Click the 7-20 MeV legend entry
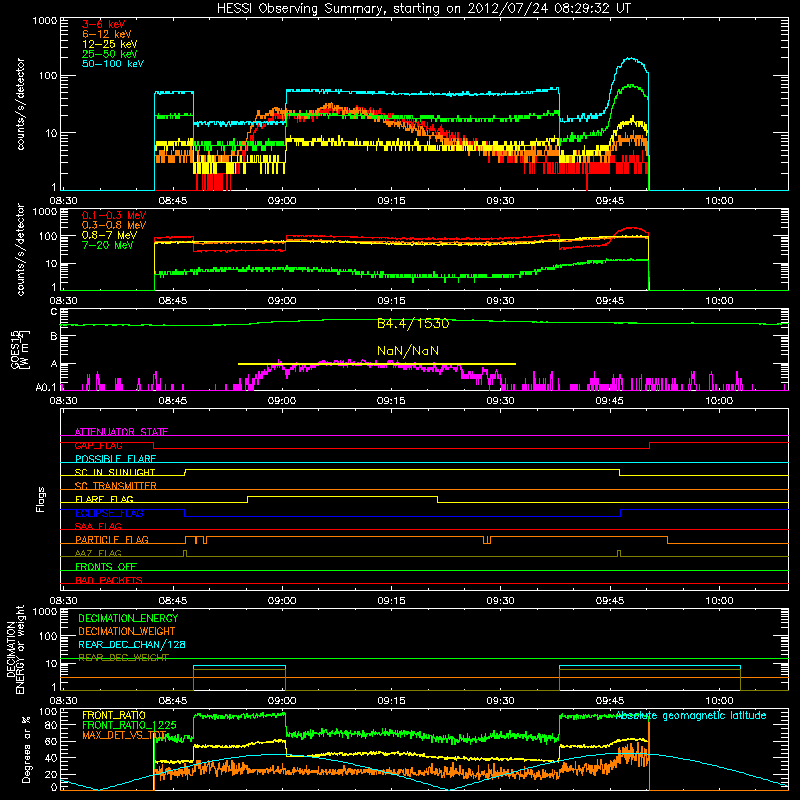Image resolution: width=800 pixels, height=800 pixels. [108, 245]
